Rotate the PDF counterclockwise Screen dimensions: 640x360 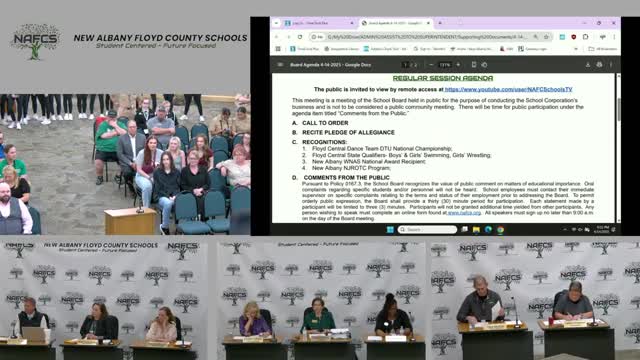484,64
